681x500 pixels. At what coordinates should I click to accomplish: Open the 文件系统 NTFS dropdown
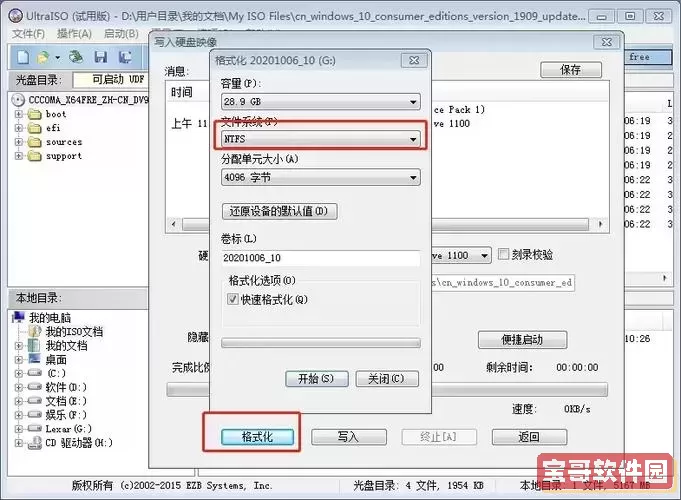[x=321, y=139]
